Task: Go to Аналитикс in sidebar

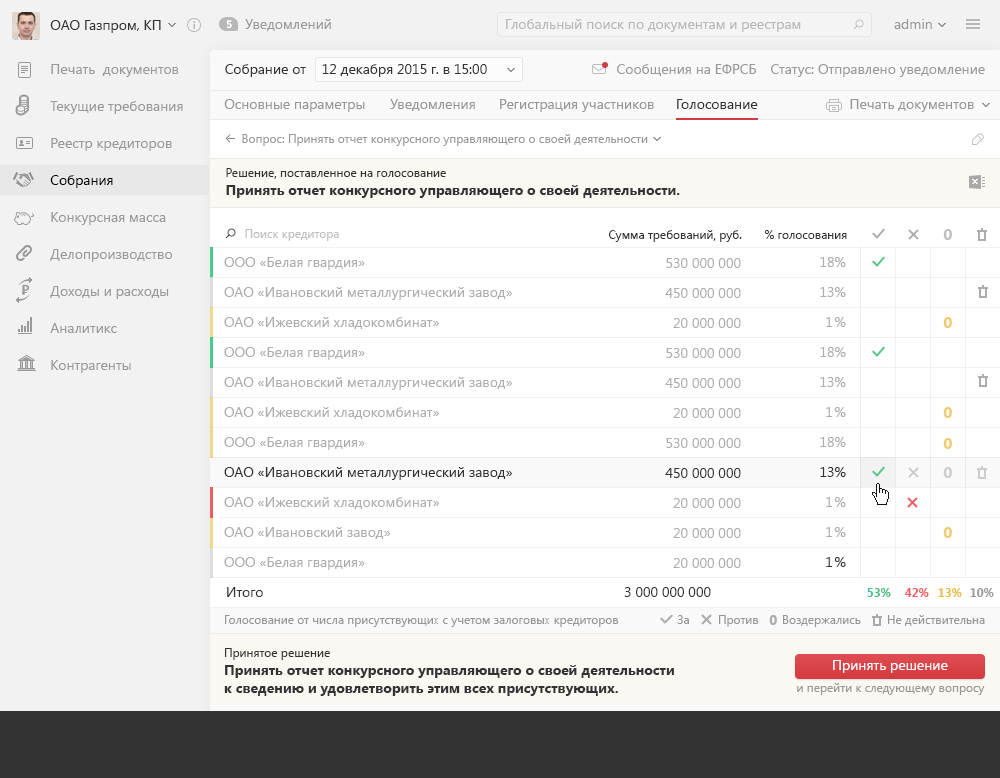Action: (x=83, y=328)
